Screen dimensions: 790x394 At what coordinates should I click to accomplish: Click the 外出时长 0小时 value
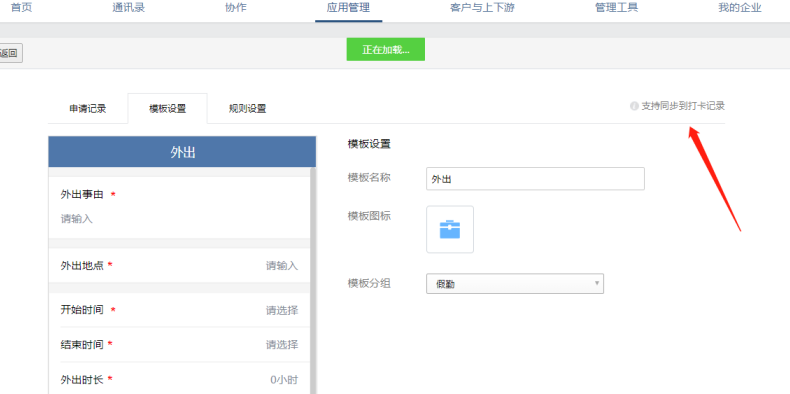[284, 380]
